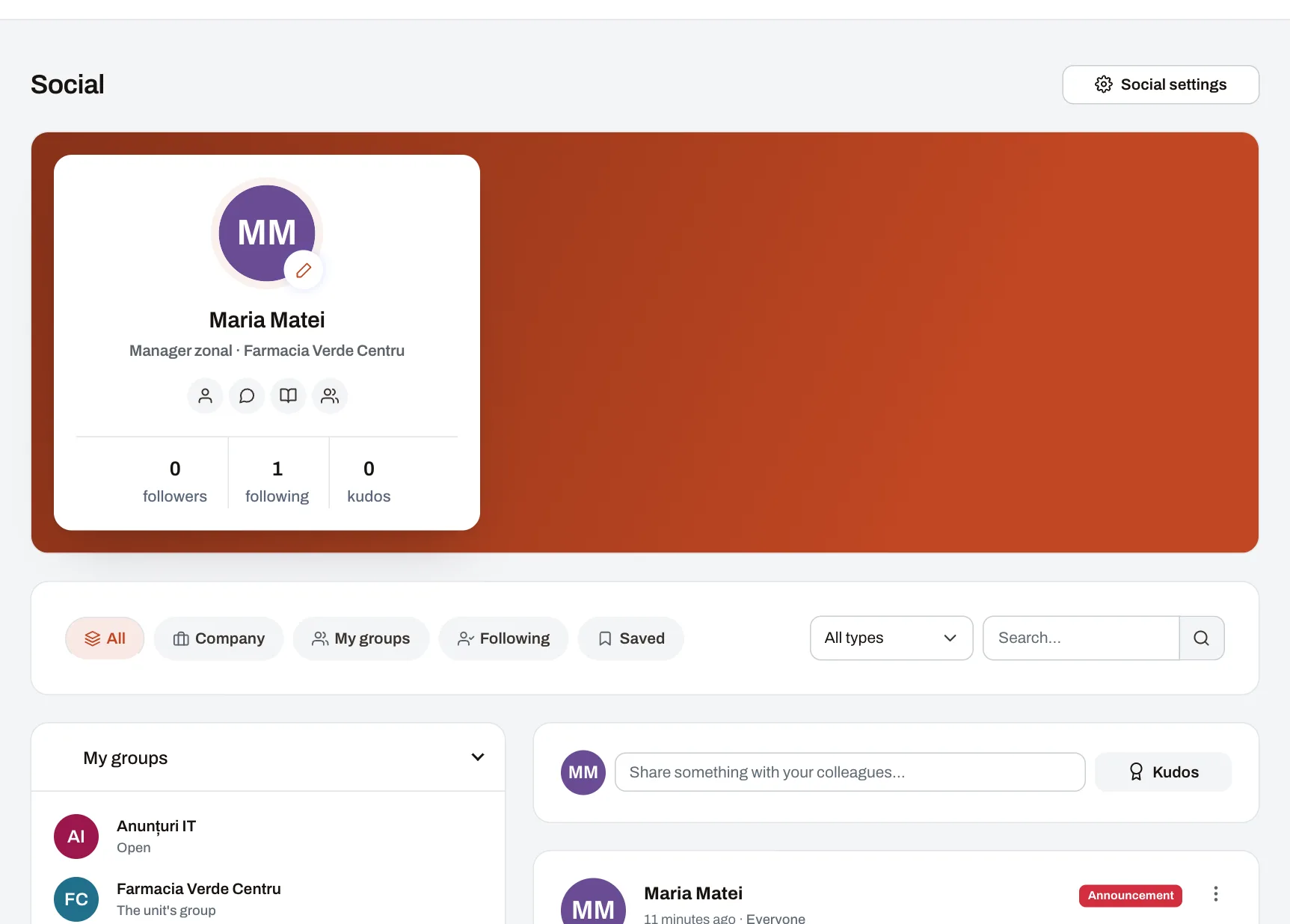
Task: Click the Social page heading
Action: [67, 84]
